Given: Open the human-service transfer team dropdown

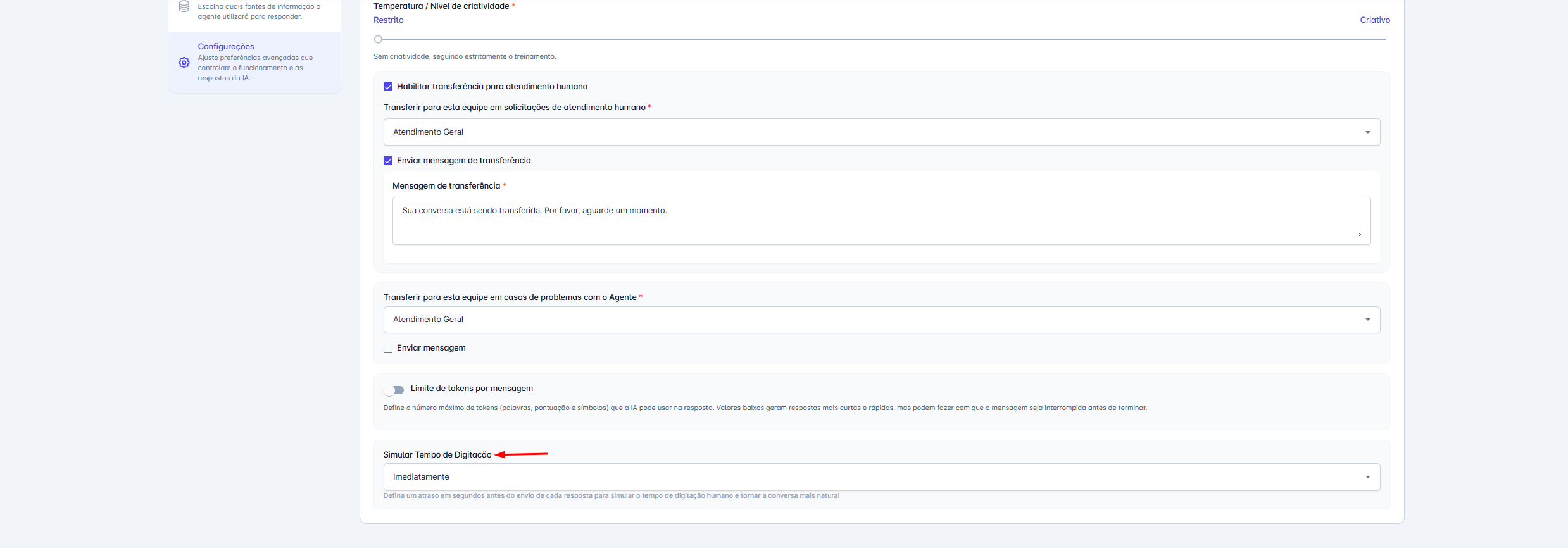Looking at the screenshot, I should (880, 132).
